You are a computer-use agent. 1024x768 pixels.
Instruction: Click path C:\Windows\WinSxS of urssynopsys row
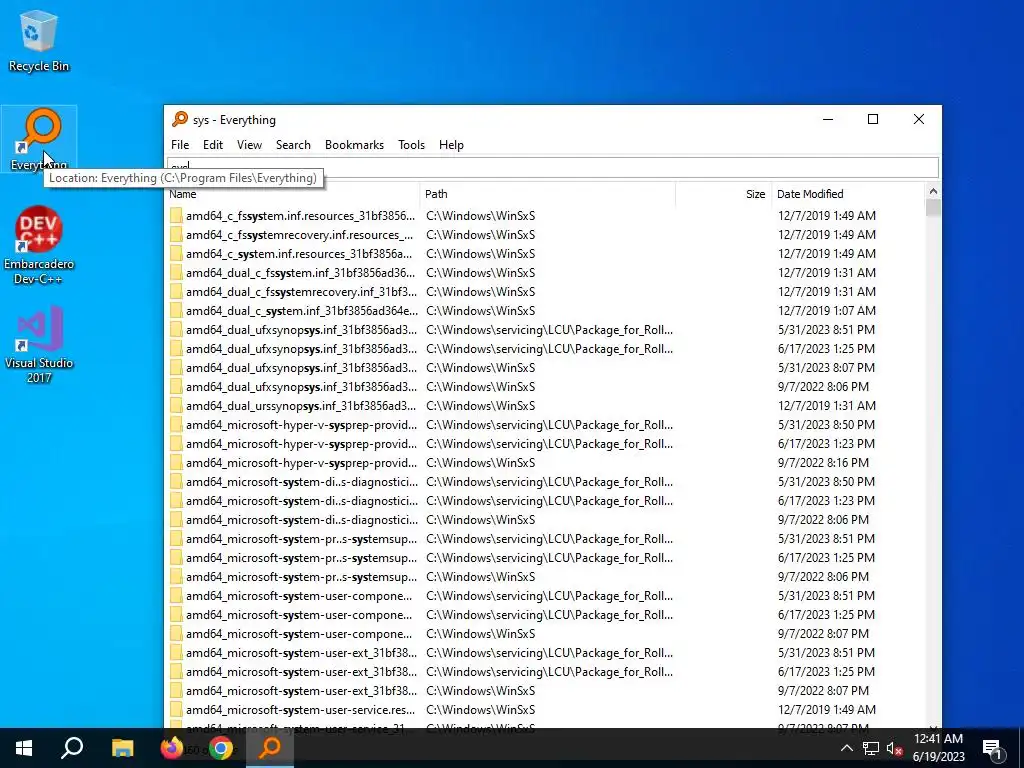pyautogui.click(x=481, y=406)
